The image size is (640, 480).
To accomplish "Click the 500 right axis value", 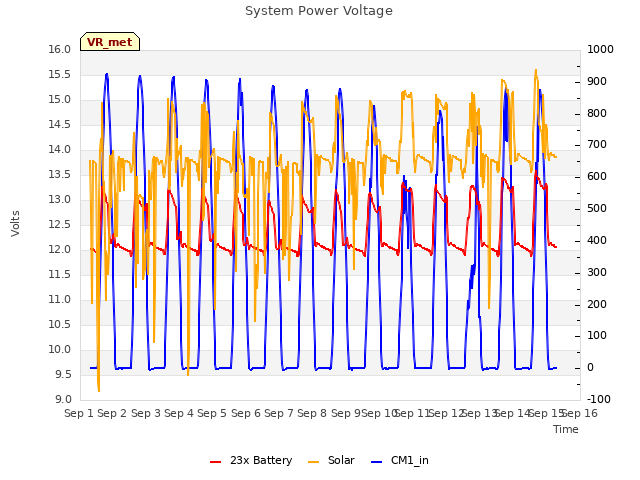I will click(597, 209).
